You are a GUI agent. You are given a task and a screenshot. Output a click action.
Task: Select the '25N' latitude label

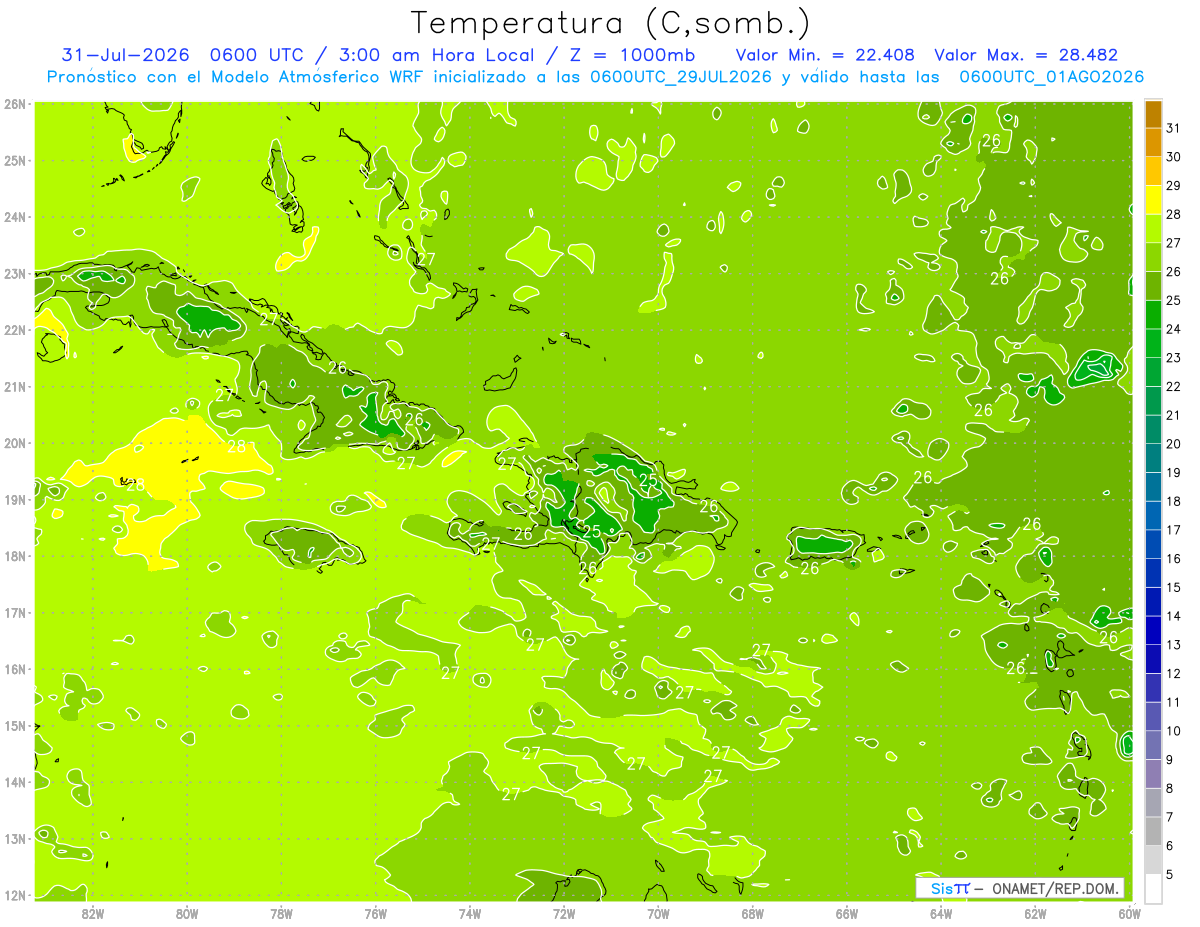click(x=14, y=160)
